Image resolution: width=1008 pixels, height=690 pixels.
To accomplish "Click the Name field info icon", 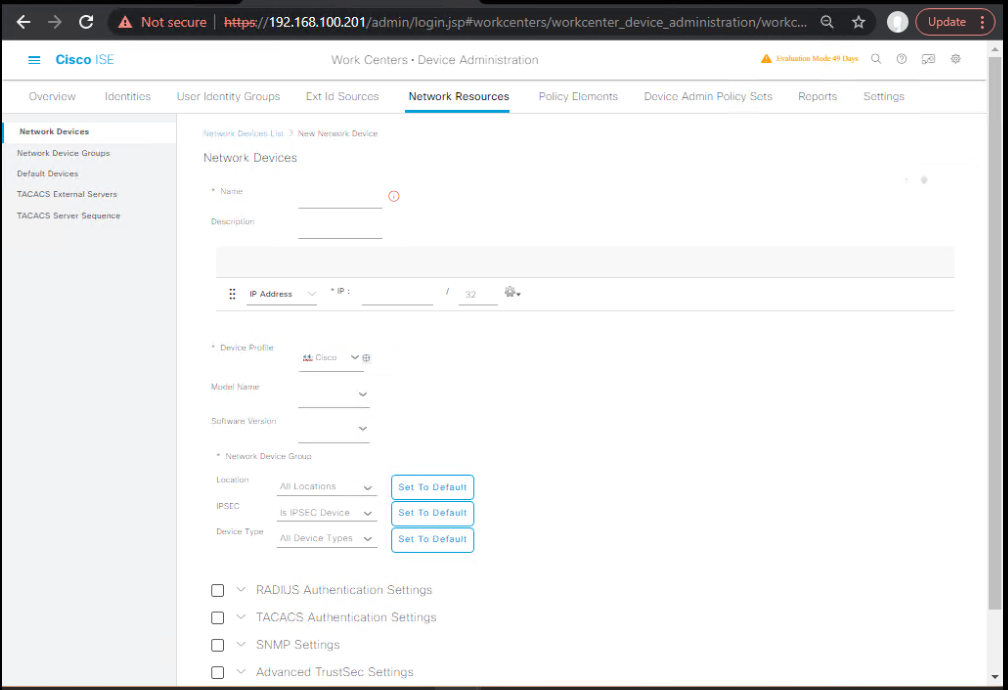I will click(394, 196).
